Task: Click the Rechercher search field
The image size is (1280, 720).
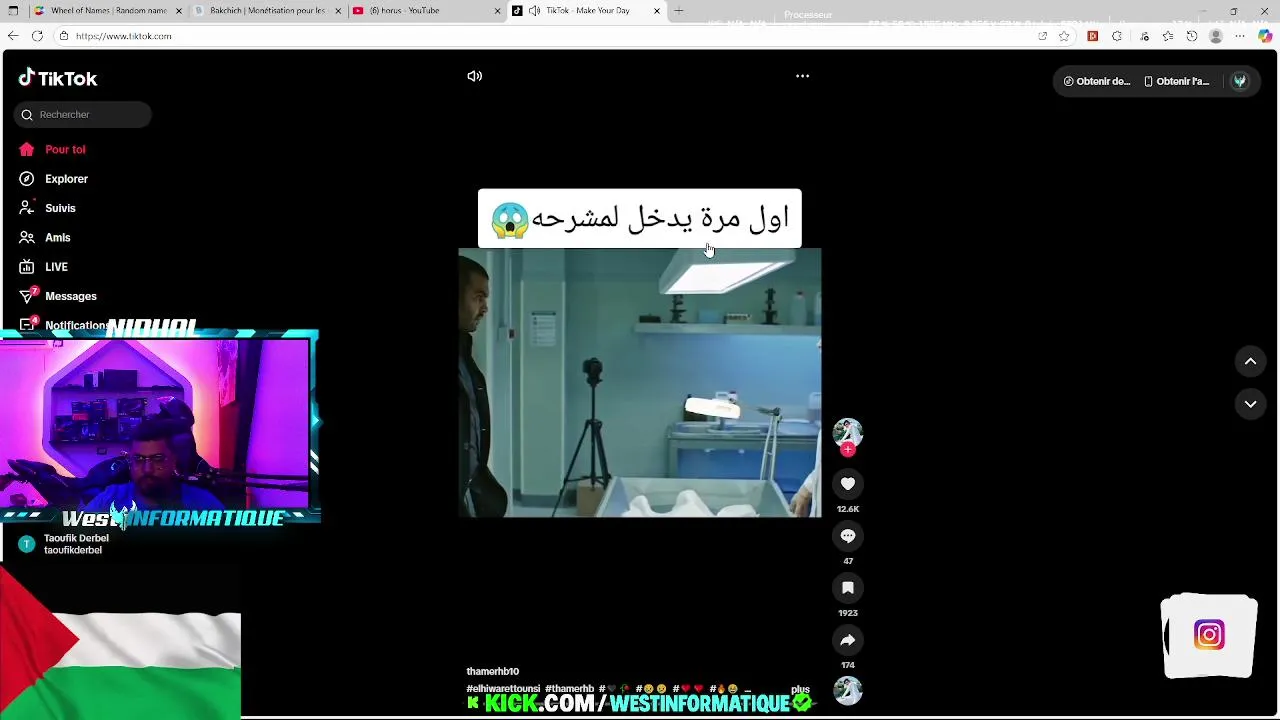Action: click(x=83, y=114)
